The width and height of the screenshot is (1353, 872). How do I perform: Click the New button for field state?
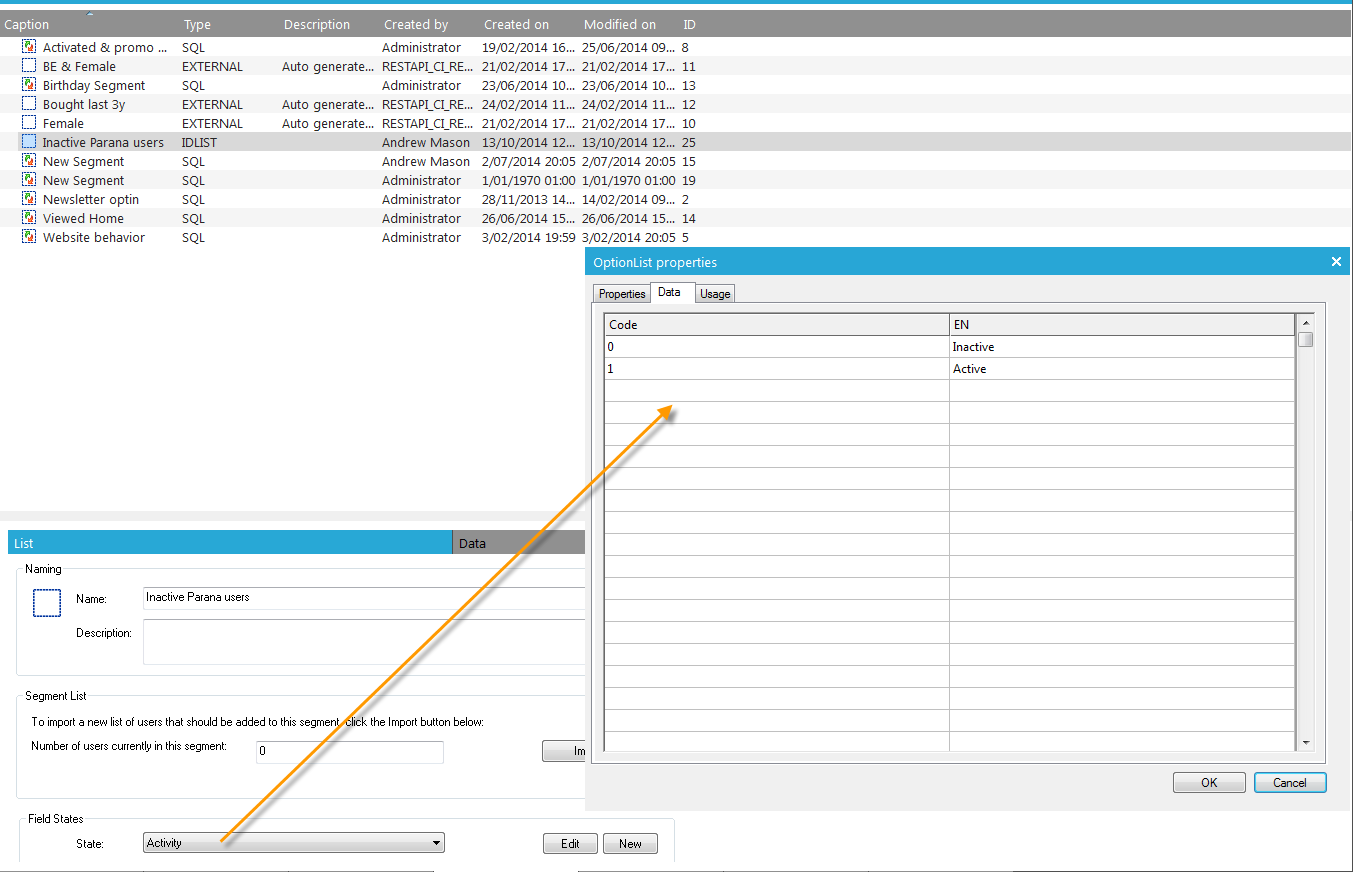coord(630,843)
